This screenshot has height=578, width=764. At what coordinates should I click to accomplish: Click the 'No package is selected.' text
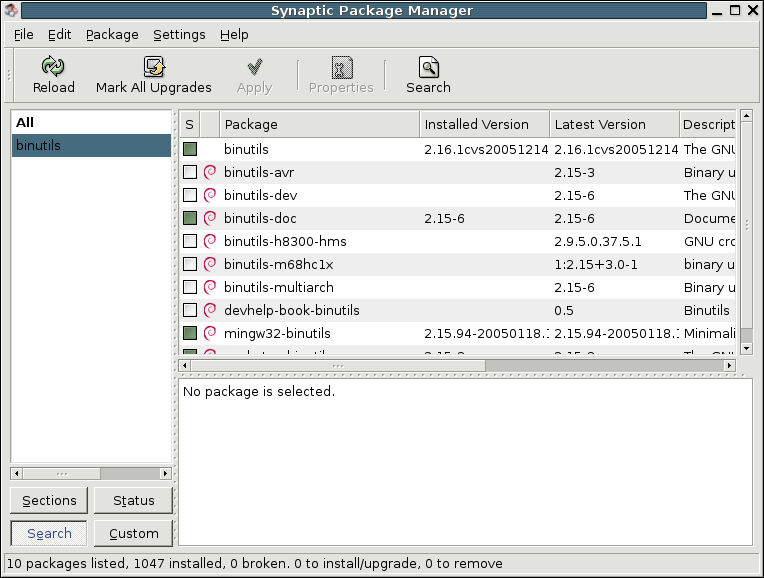pos(259,391)
